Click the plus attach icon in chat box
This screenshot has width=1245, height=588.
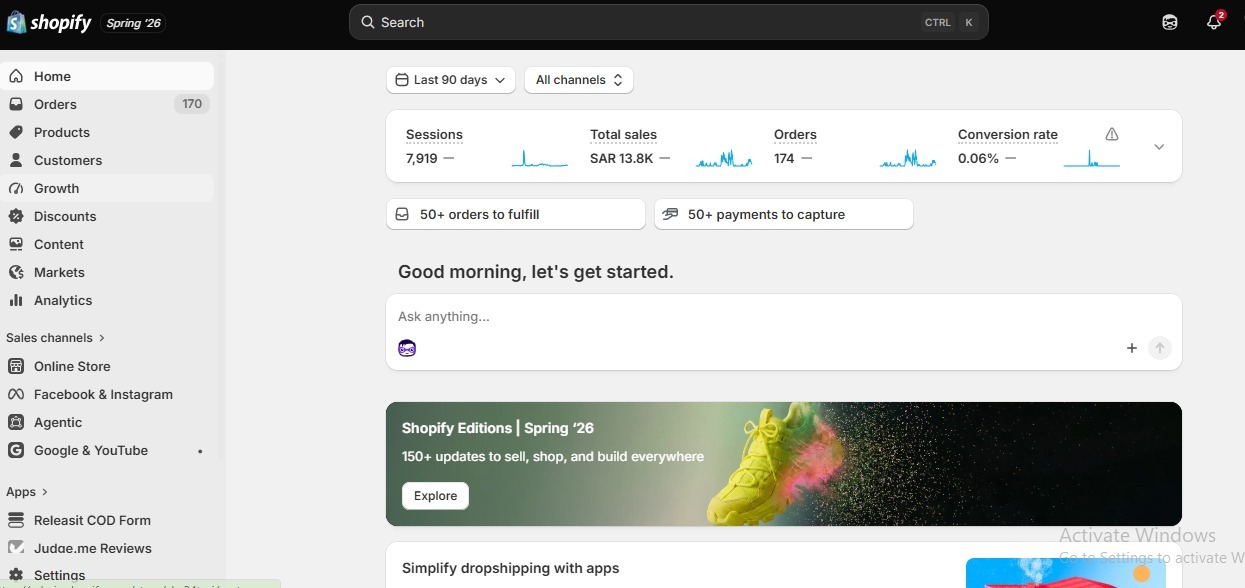click(x=1132, y=348)
